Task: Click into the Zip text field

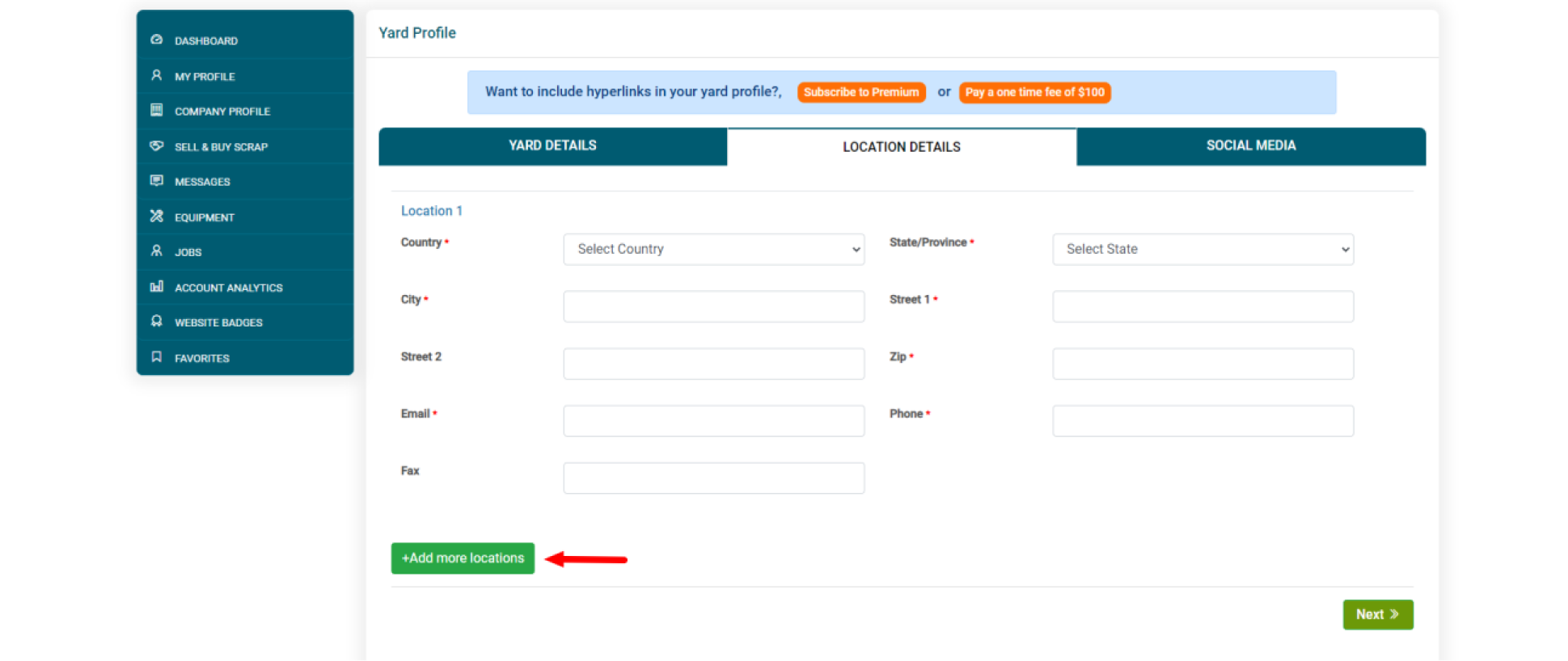Action: 1202,364
